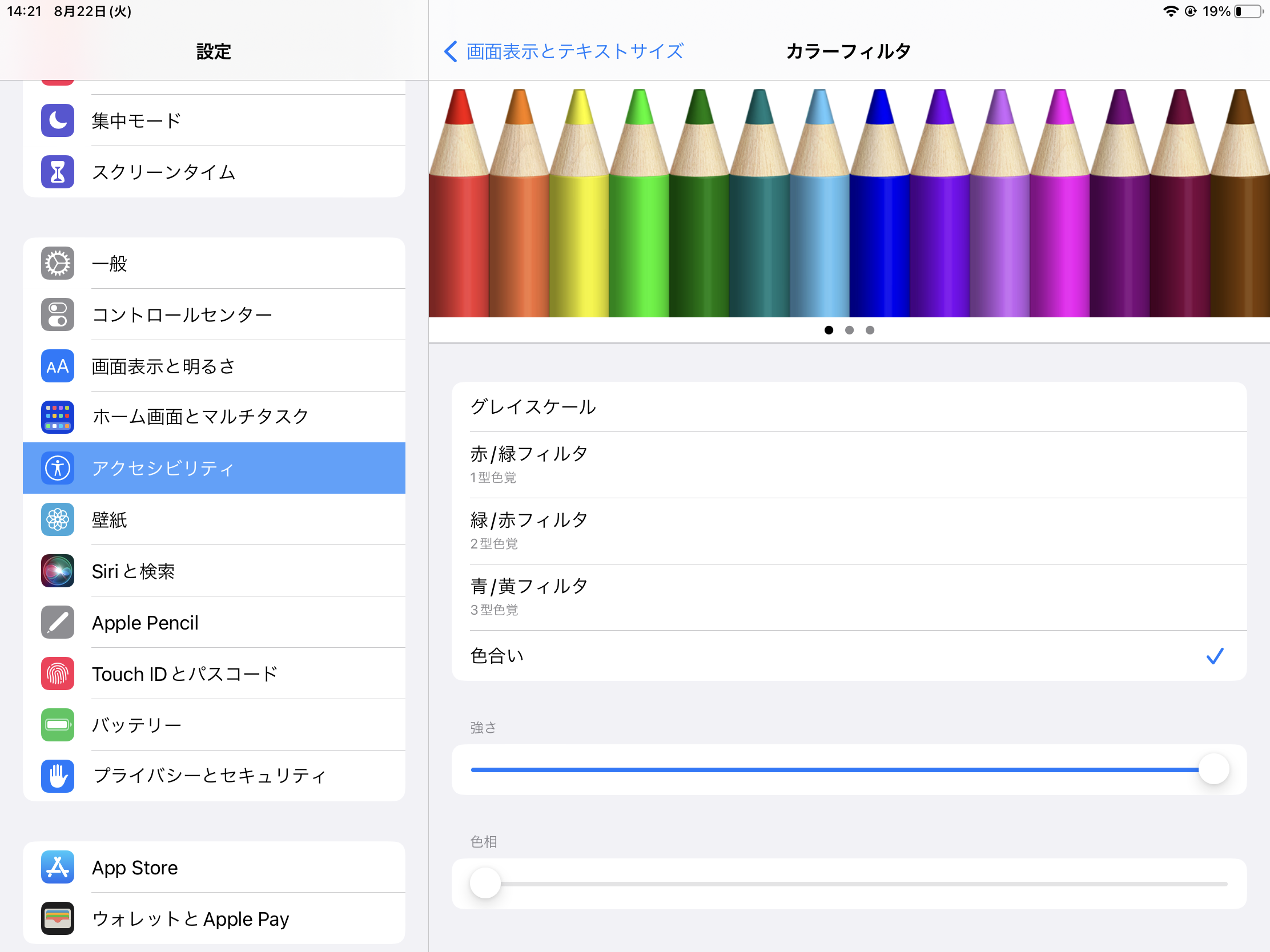
Task: Tap the Apple Pencil icon
Action: tap(58, 623)
